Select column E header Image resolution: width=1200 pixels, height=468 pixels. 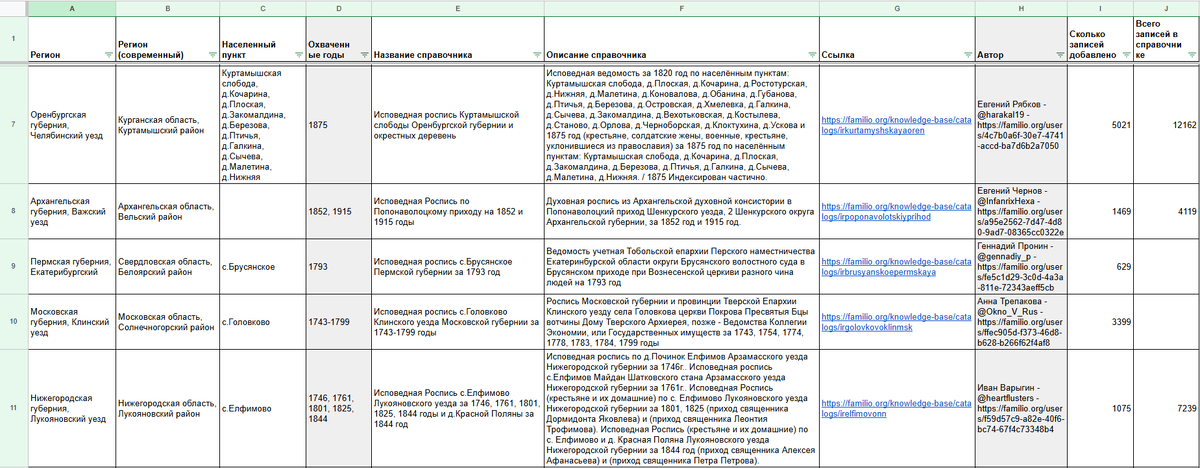[457, 7]
